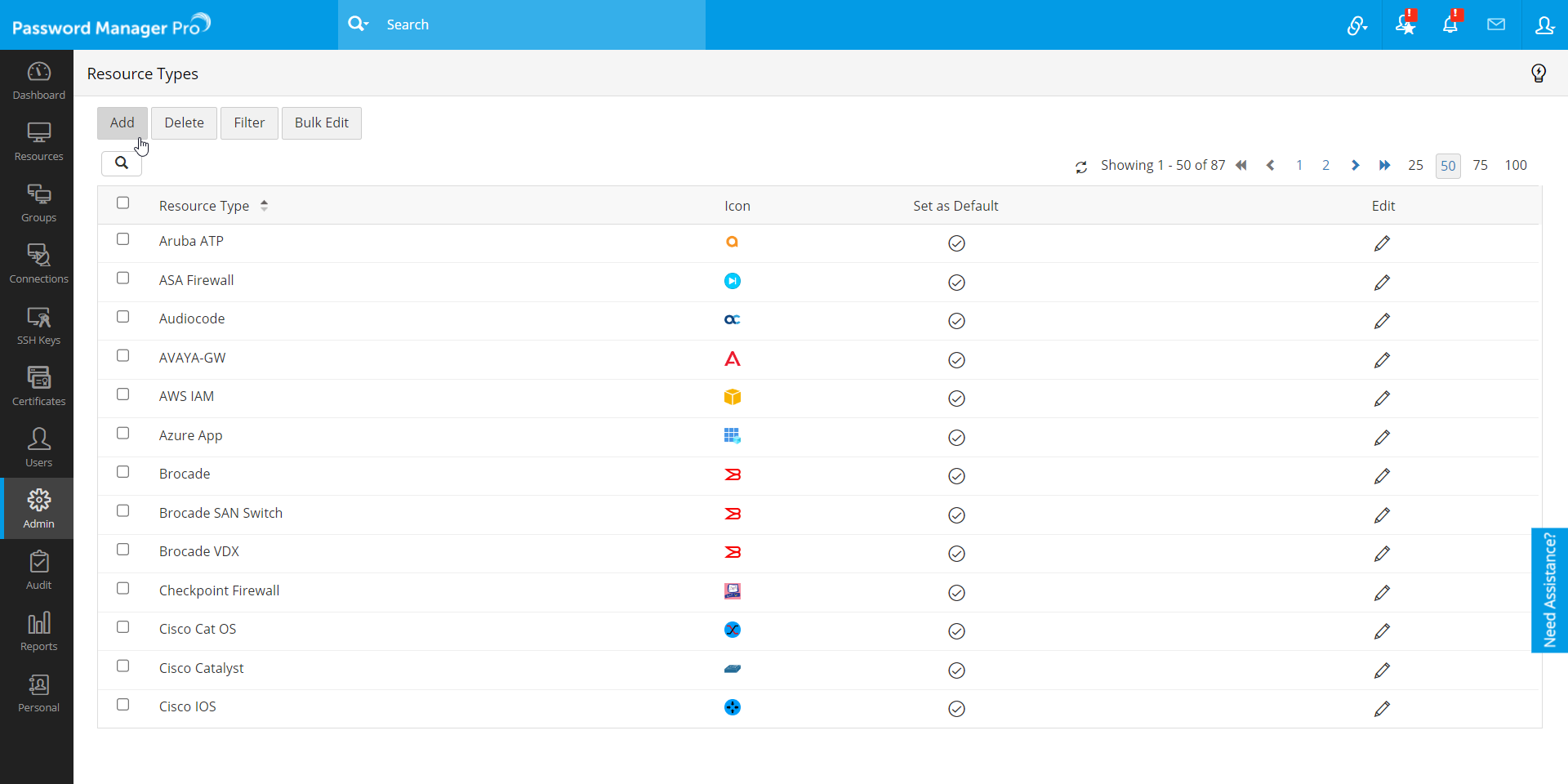This screenshot has height=784, width=1568.
Task: Go to page 2
Action: click(x=1325, y=166)
